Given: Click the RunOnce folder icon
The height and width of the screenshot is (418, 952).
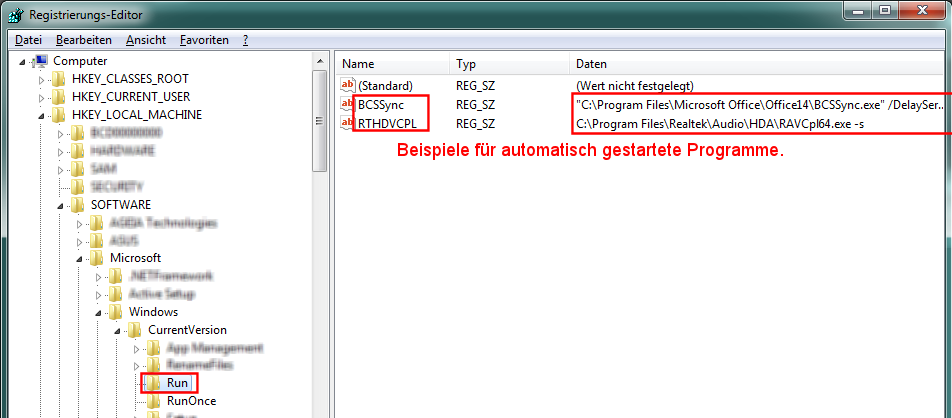Looking at the screenshot, I should tap(154, 401).
